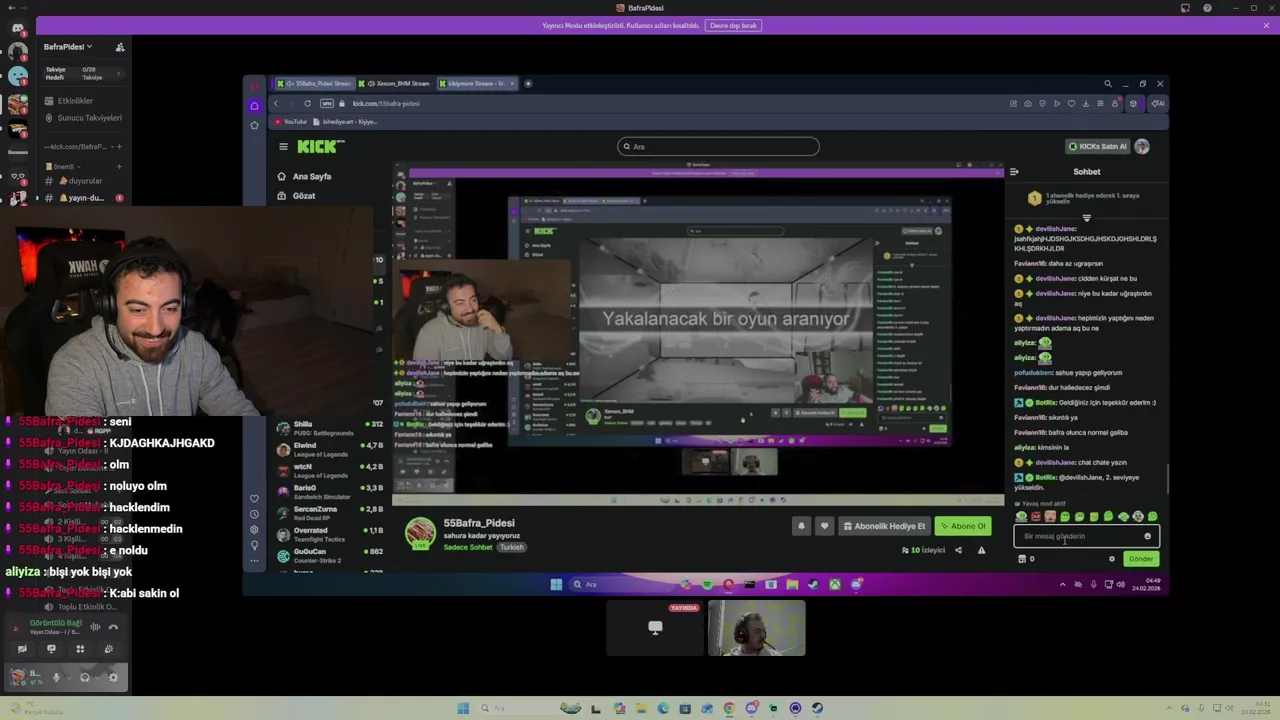Click Devre dışı bırak in streamer mode banner

pos(733,25)
